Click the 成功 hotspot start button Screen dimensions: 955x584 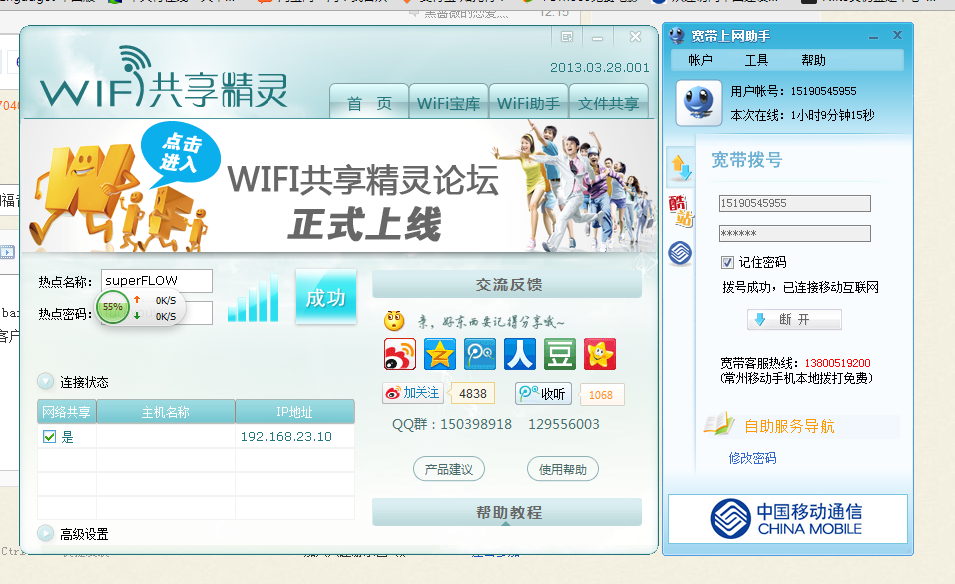[326, 297]
